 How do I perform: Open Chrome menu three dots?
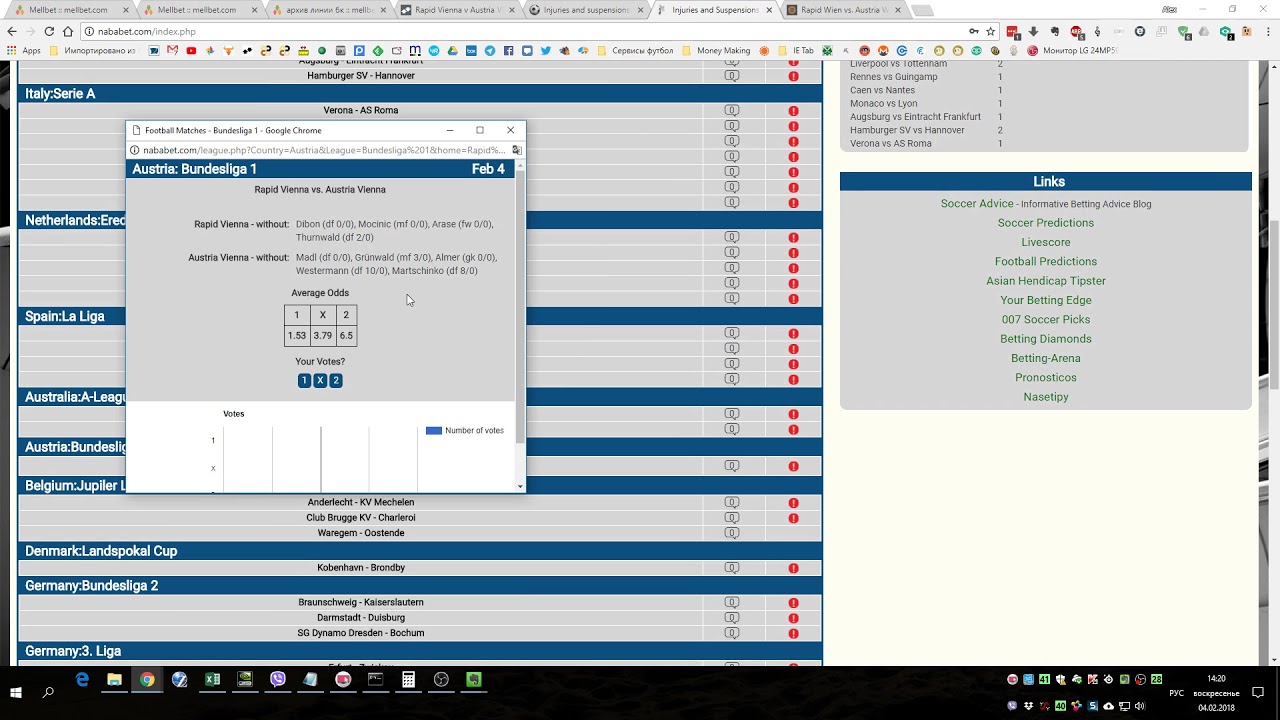pyautogui.click(x=1267, y=31)
